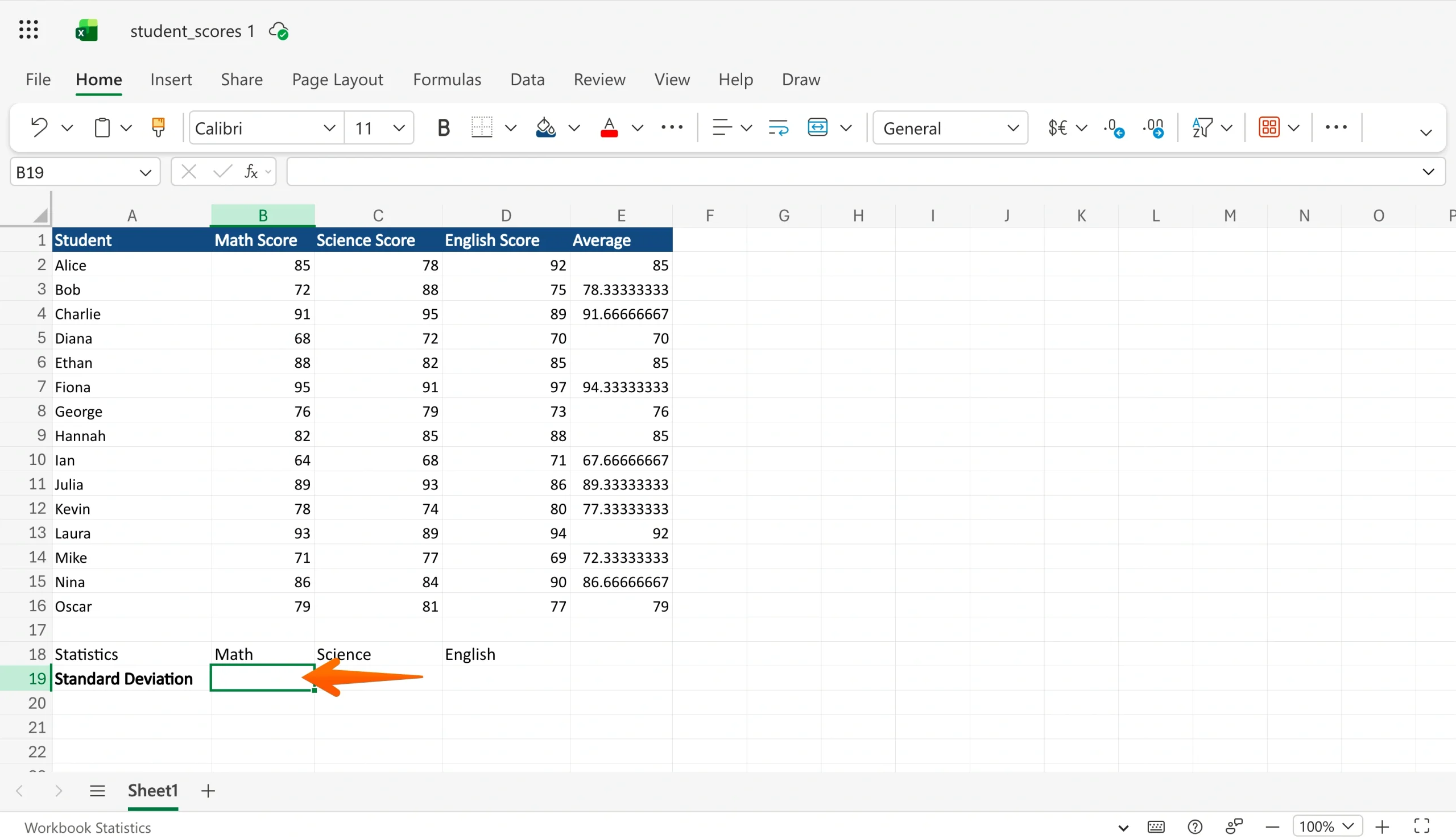1456x839 pixels.
Task: Select column B header
Action: 263,215
